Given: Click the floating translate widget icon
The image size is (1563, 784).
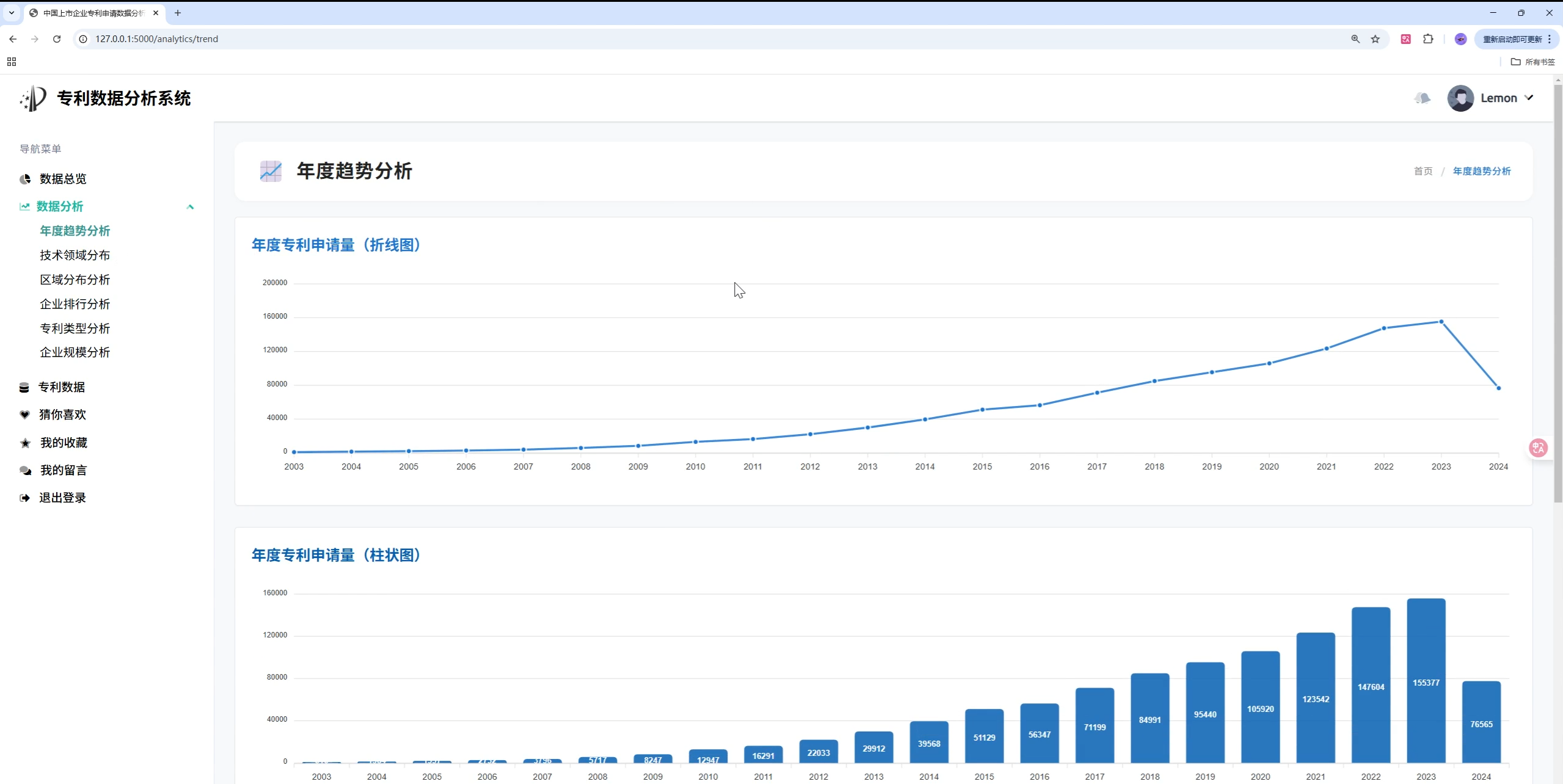Looking at the screenshot, I should click(1538, 448).
